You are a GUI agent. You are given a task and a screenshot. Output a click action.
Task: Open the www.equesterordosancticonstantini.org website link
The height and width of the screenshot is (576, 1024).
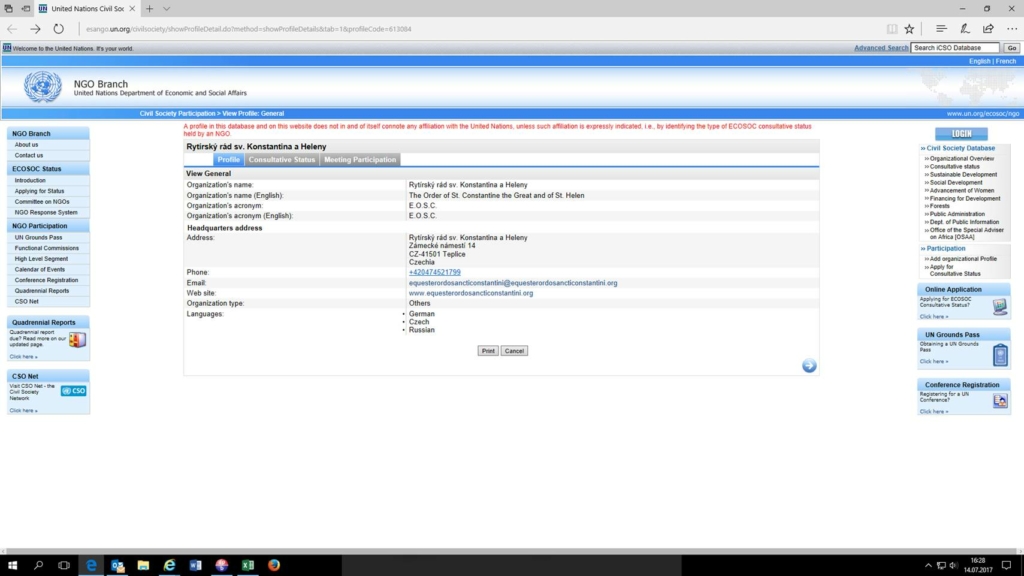click(x=471, y=293)
